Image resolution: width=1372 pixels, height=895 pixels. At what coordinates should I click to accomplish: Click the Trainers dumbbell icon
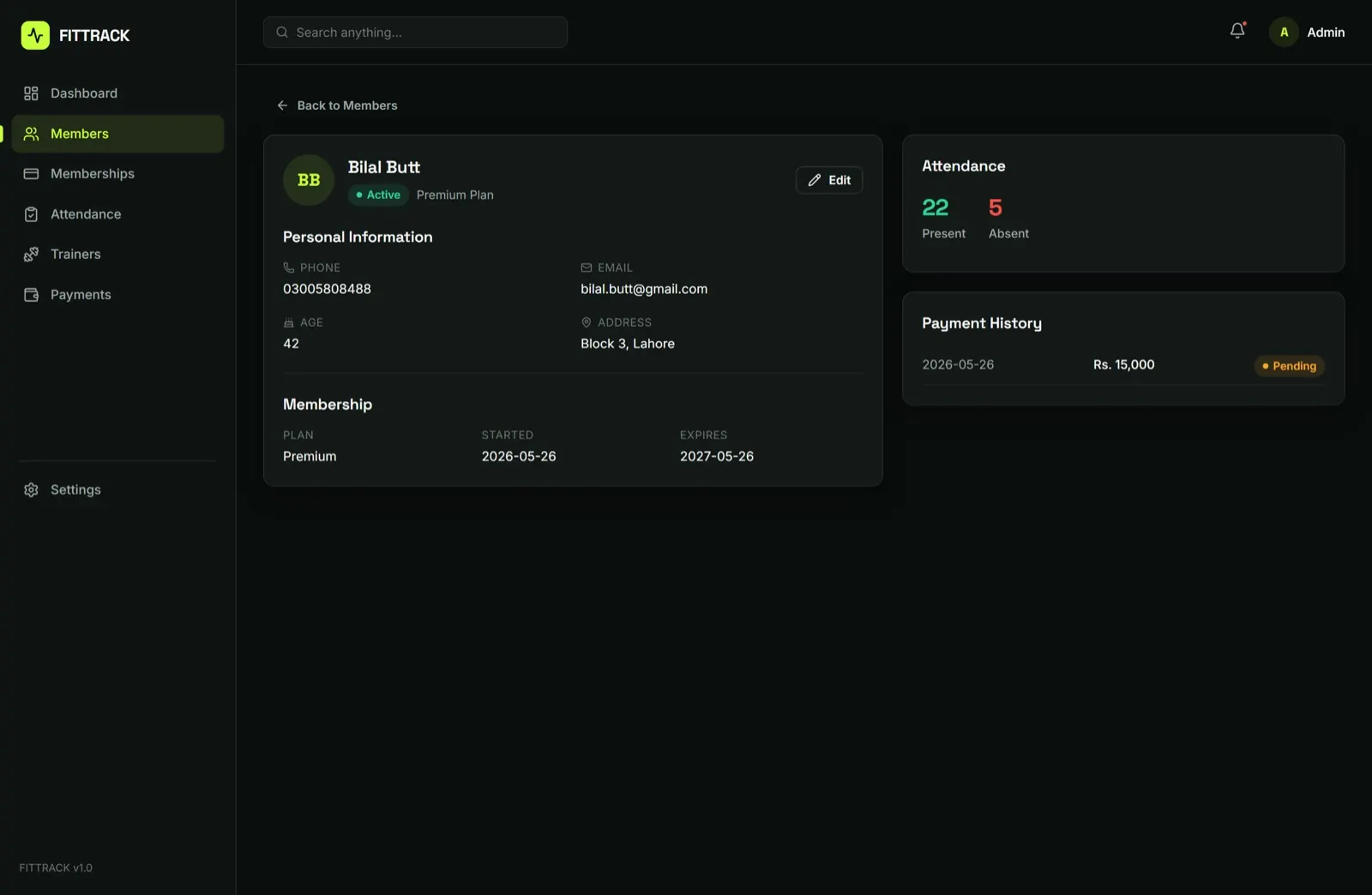[x=31, y=255]
